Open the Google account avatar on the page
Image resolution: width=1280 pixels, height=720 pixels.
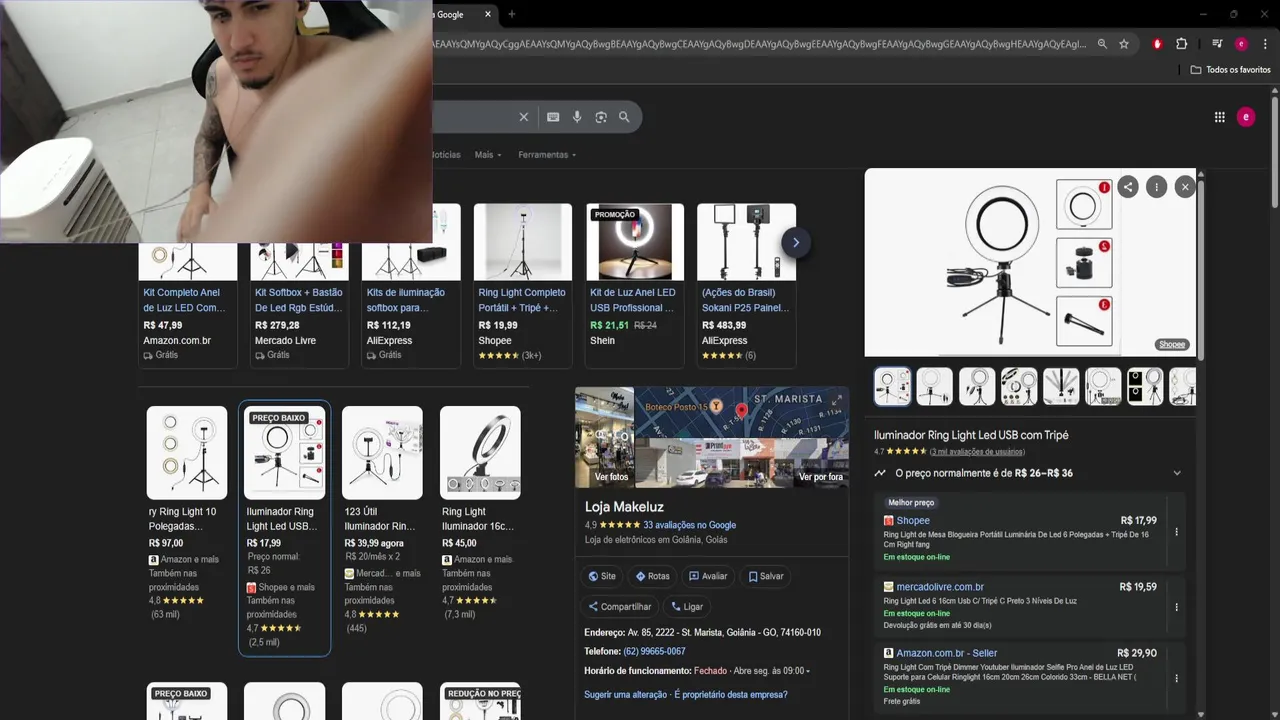1246,117
